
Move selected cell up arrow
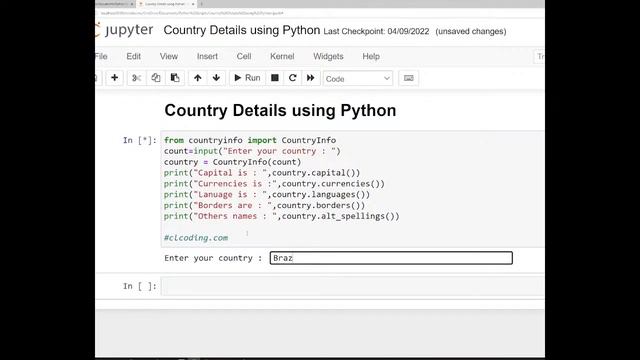(x=198, y=78)
